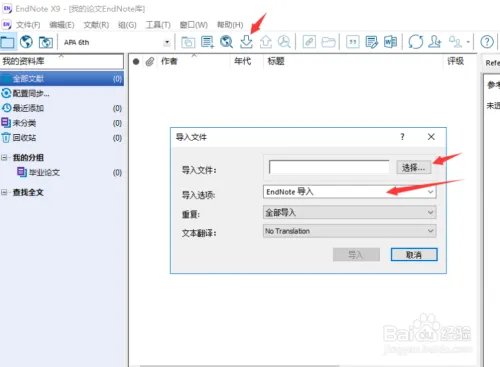Screen dimensions: 500x367
Task: Sort references by 年代 column
Action: coord(242,61)
